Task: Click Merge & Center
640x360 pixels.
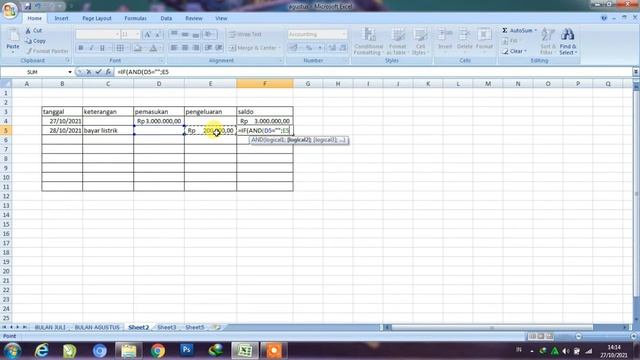Action: point(254,48)
